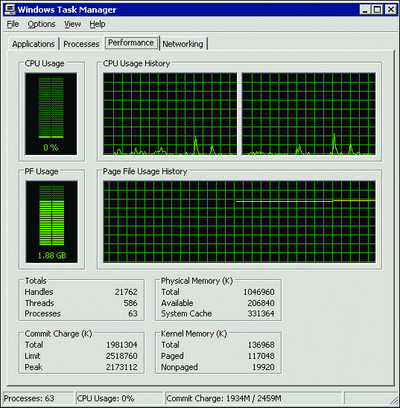400x408 pixels.
Task: Click Kernel Memory Total 136968
Action: pos(261,345)
